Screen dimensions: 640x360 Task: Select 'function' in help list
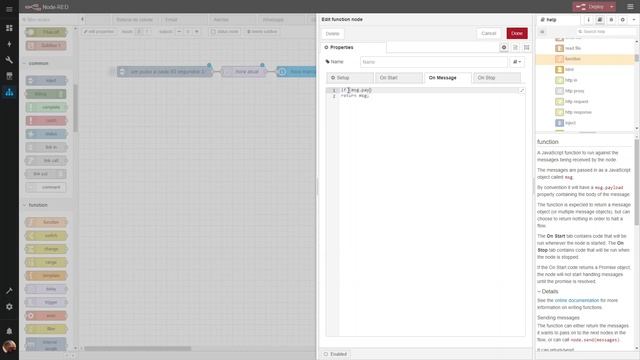tap(585, 59)
